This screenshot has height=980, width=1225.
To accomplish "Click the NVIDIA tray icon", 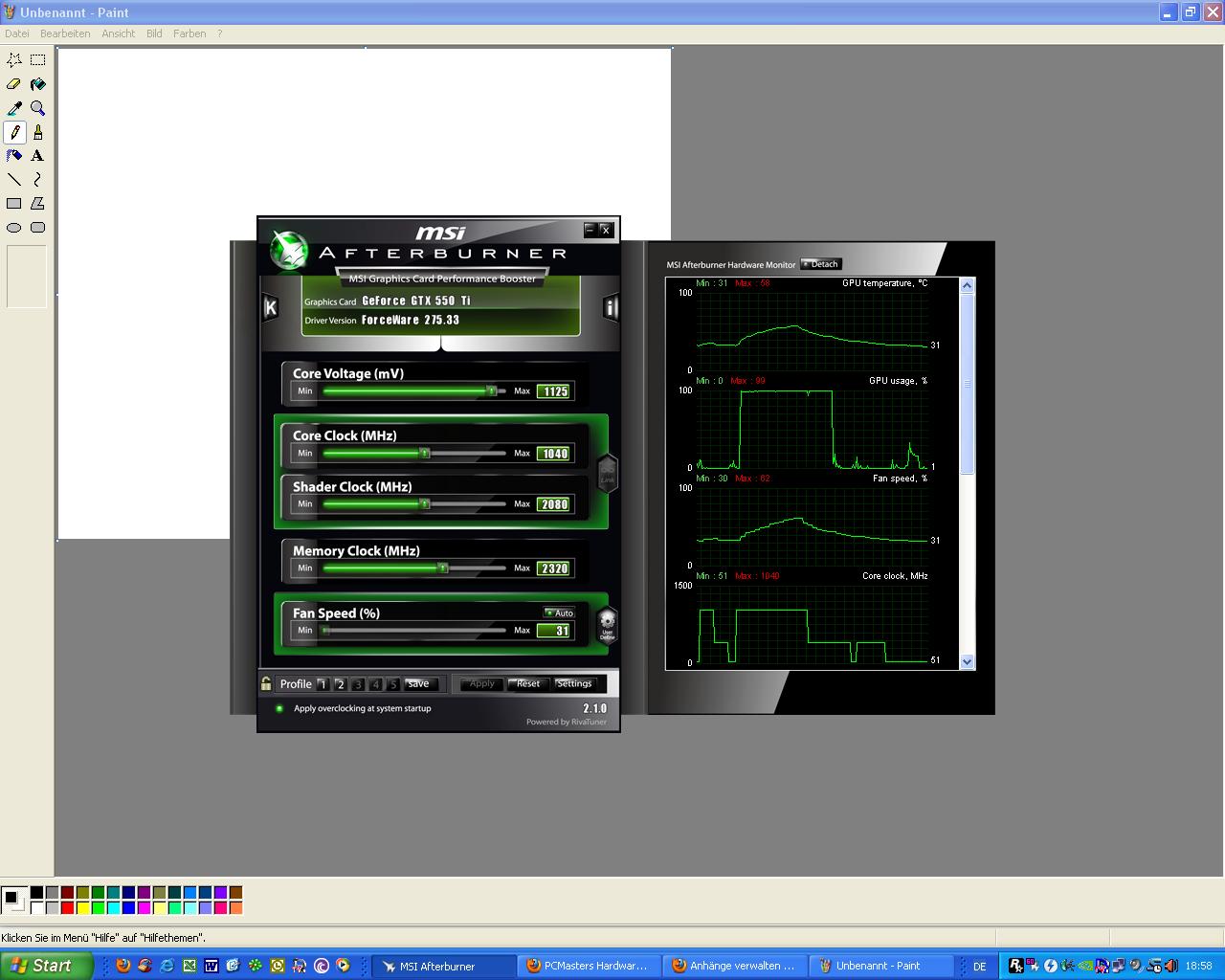I will 1084,966.
